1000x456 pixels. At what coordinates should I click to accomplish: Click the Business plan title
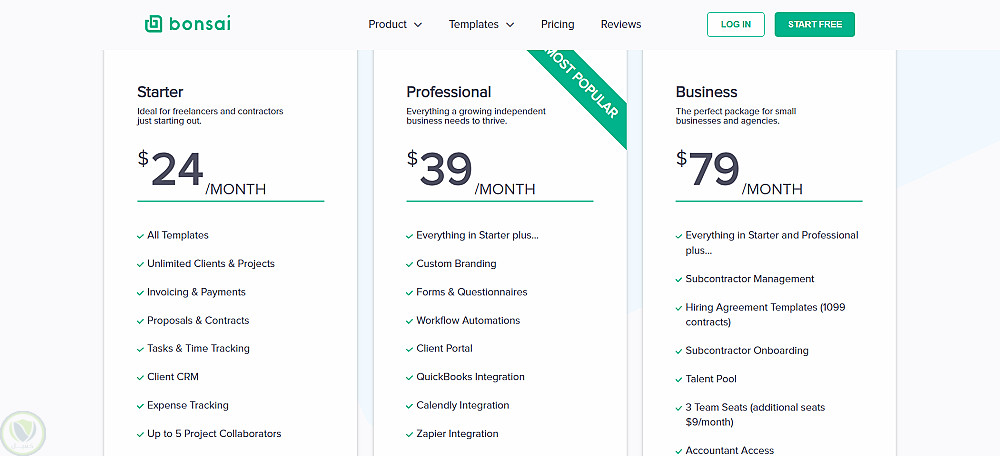[x=706, y=92]
